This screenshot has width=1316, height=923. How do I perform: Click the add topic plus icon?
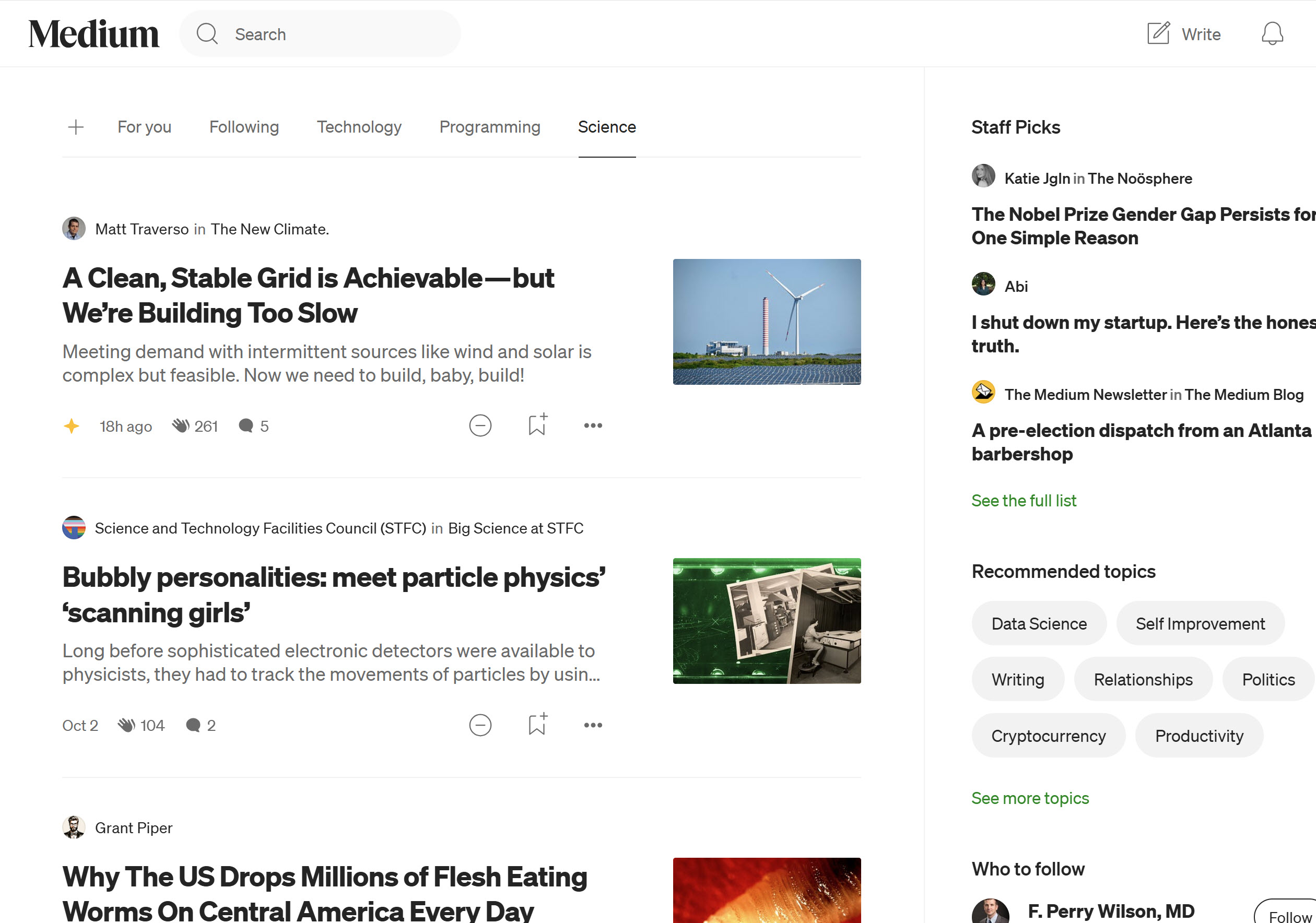[x=76, y=127]
